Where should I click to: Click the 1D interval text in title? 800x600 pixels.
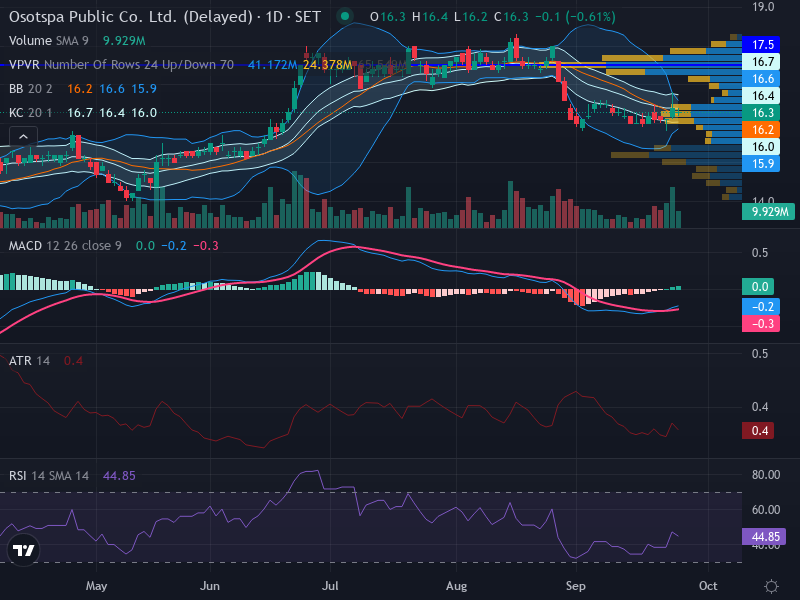pos(274,17)
